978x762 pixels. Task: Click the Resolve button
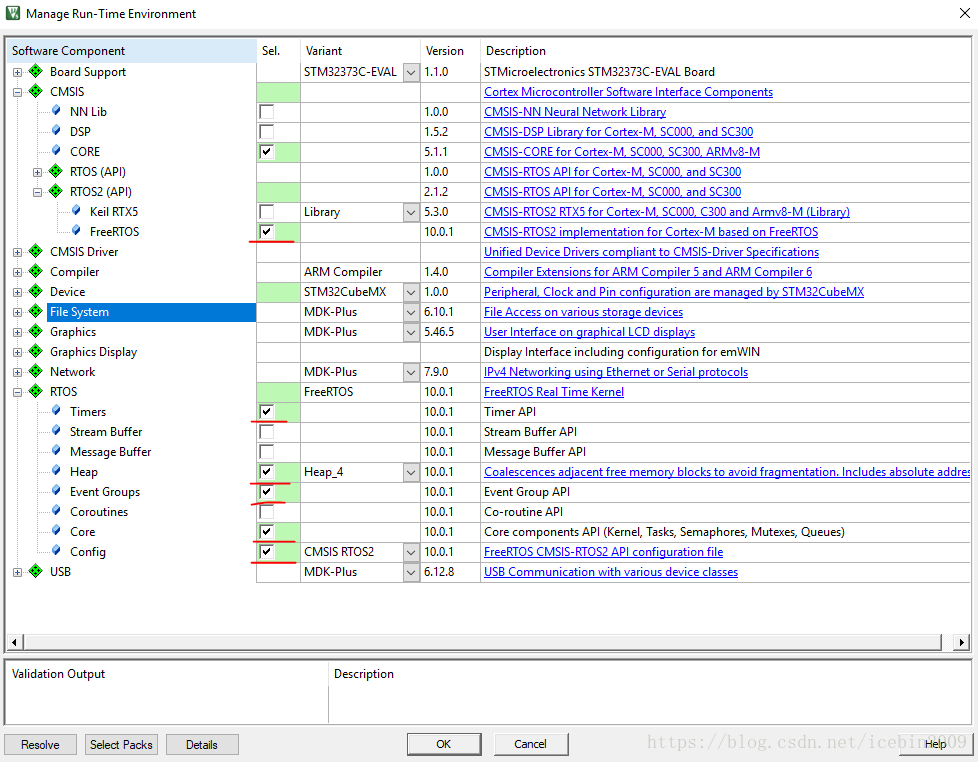coord(41,745)
